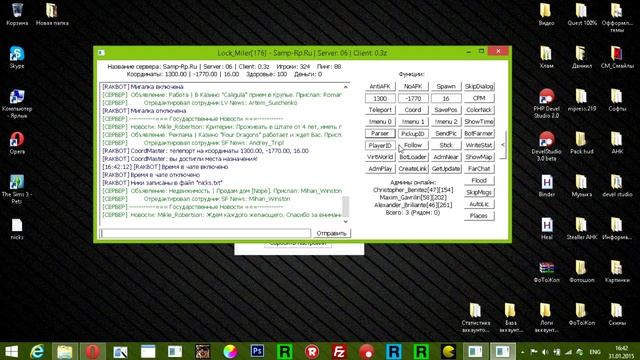Screen dimensions: 640x360
Task: Click the volume icon in system tray
Action: 545,352
